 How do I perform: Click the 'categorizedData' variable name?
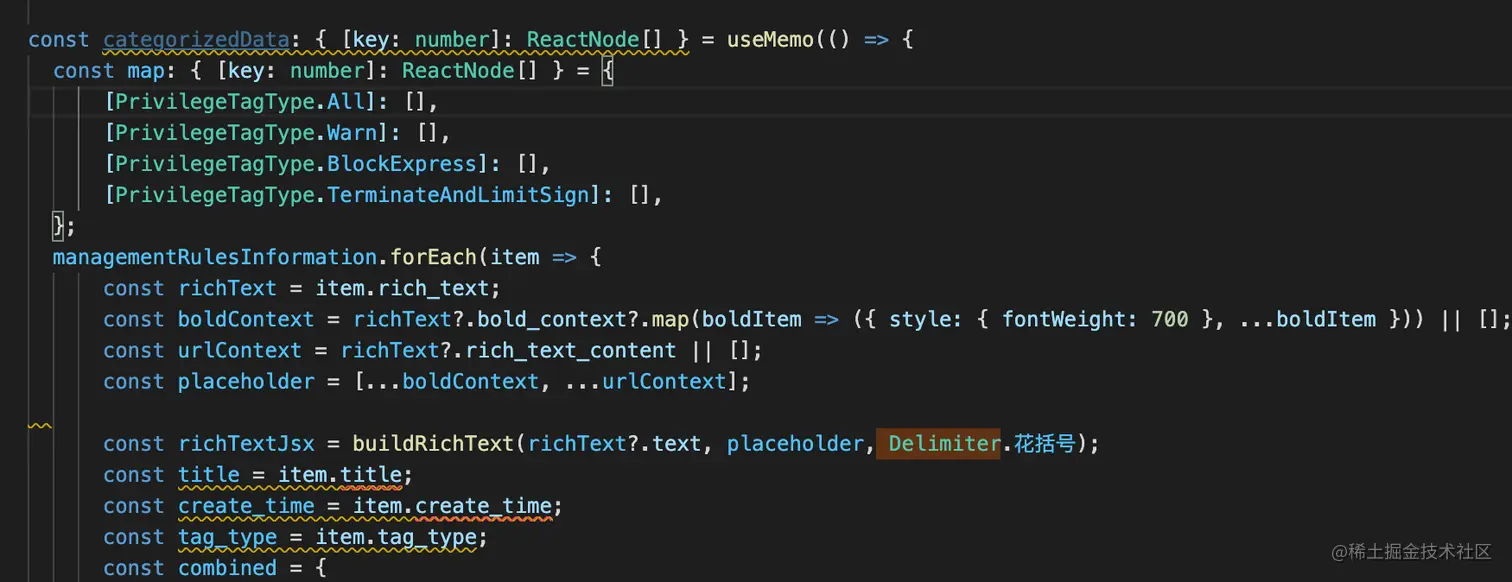[x=197, y=40]
